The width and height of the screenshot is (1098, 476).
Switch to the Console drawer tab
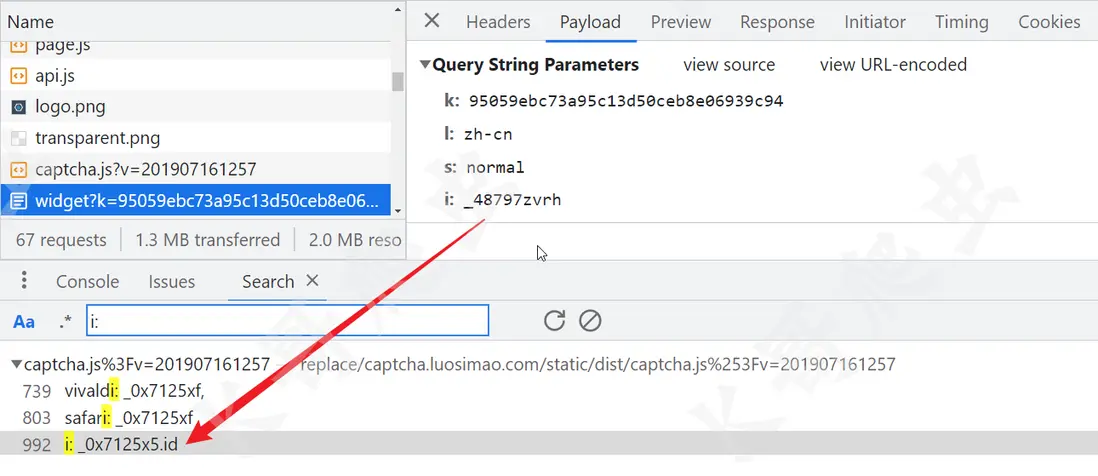[x=87, y=282]
